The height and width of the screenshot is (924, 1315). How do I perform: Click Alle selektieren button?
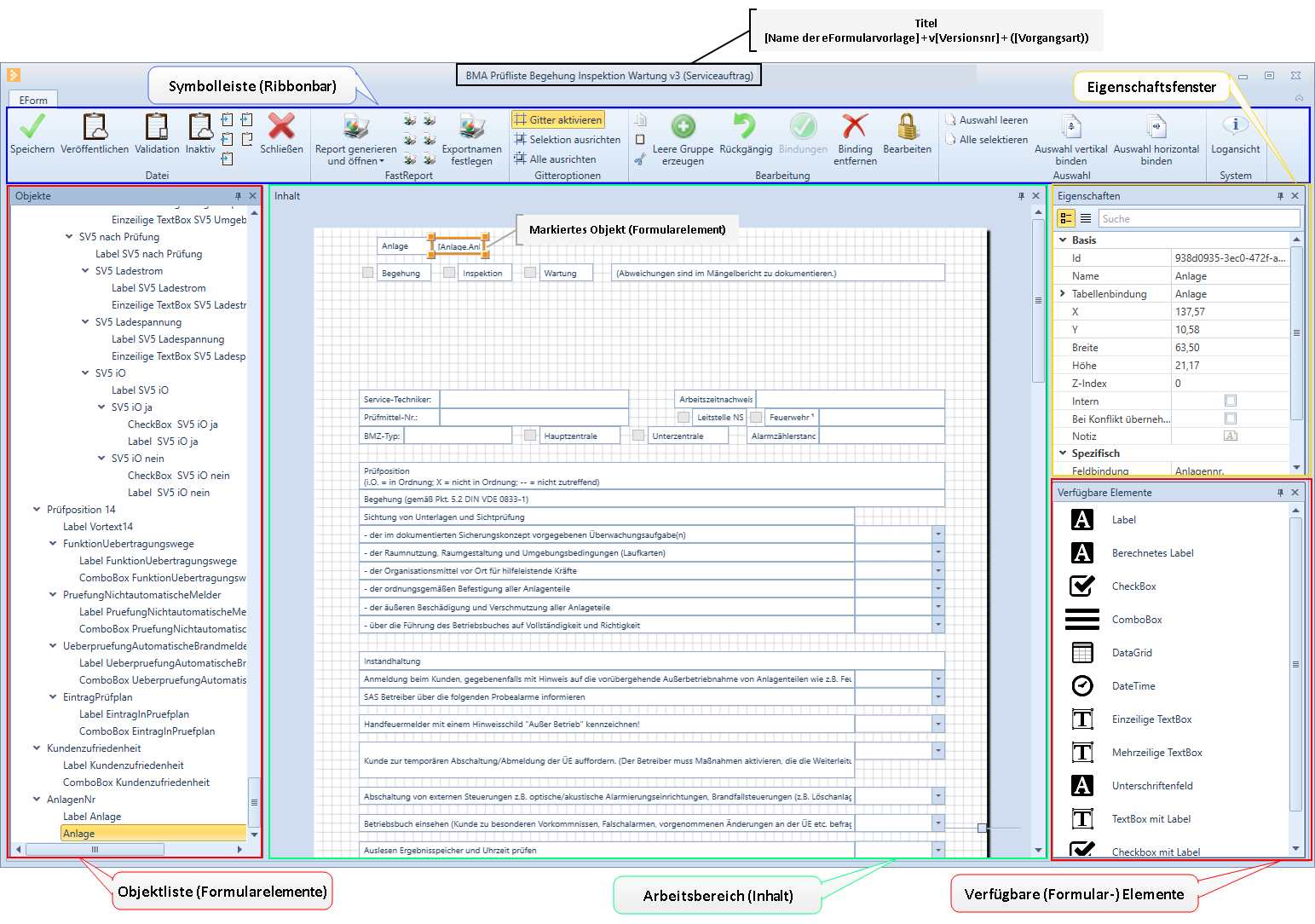point(992,140)
